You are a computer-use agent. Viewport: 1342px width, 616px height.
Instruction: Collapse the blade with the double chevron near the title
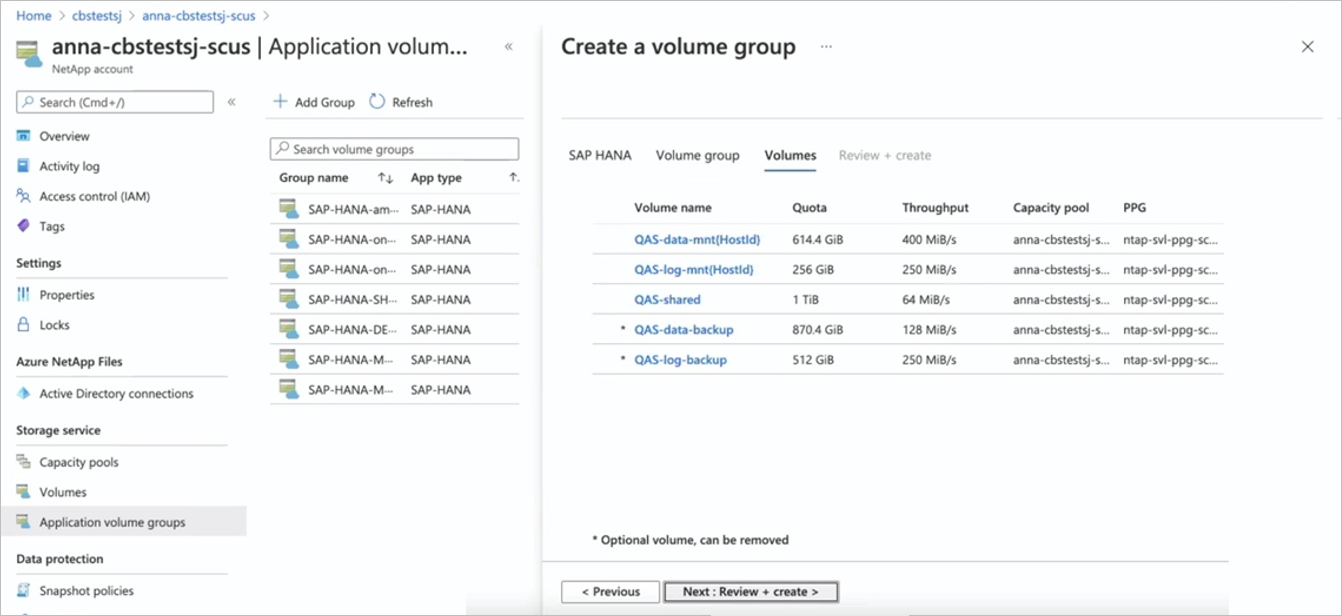pyautogui.click(x=508, y=47)
